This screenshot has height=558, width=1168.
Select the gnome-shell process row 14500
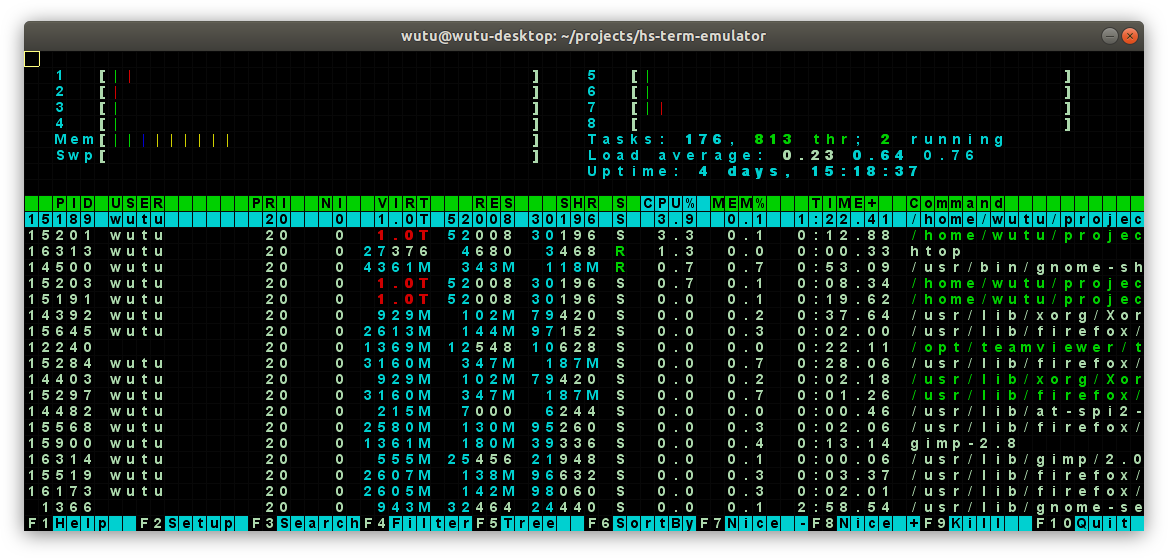pos(585,267)
